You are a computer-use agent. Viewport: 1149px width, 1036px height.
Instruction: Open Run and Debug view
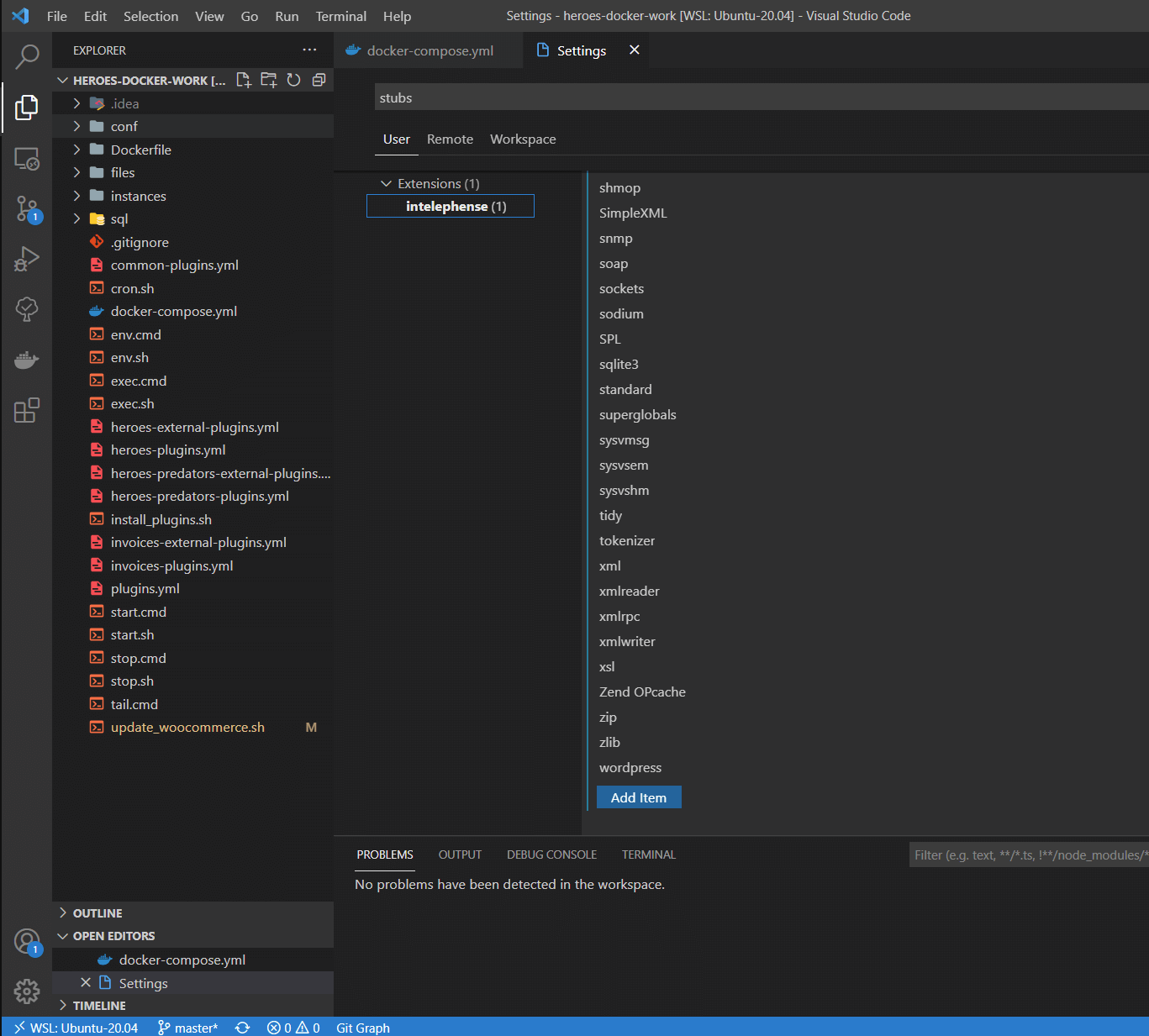point(27,259)
